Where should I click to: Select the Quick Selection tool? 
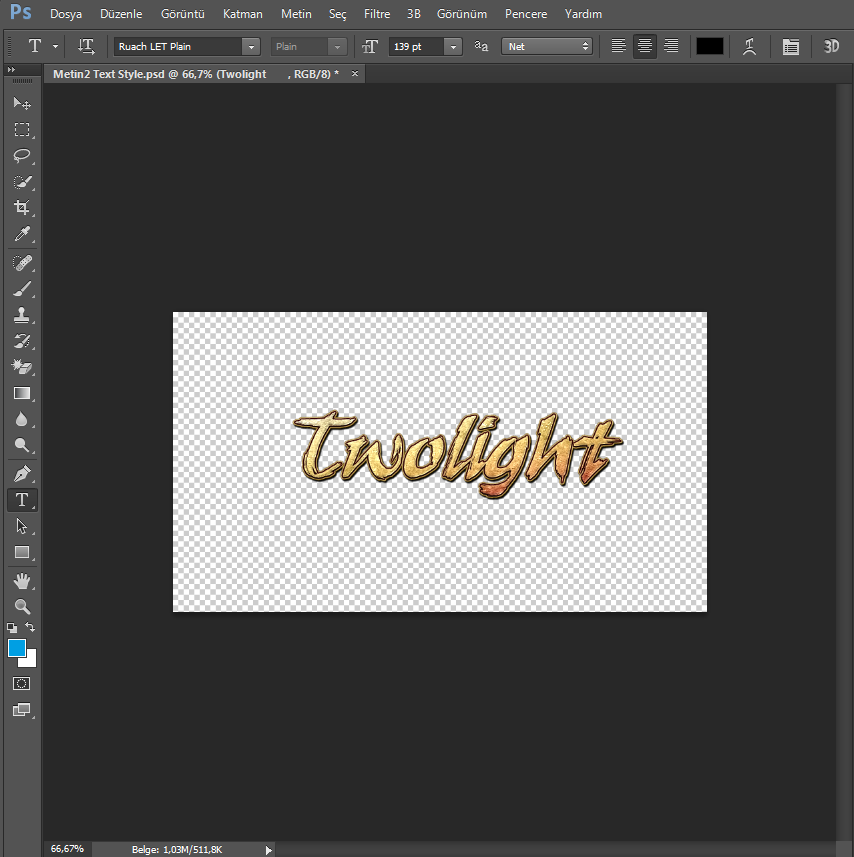pos(22,182)
